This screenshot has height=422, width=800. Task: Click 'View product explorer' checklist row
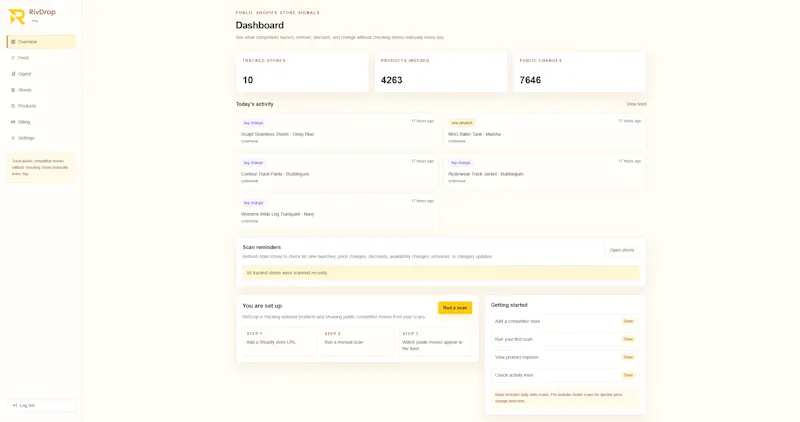[x=565, y=357]
